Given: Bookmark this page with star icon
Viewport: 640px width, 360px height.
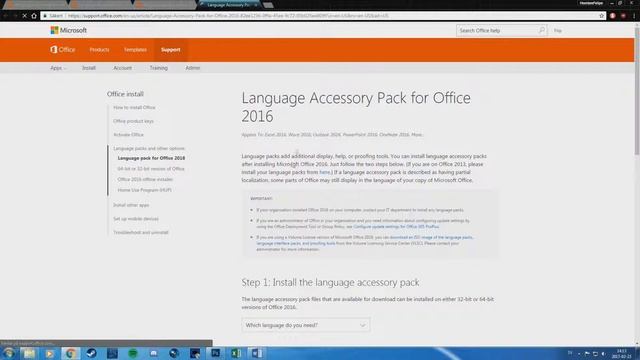Looking at the screenshot, I should [601, 16].
